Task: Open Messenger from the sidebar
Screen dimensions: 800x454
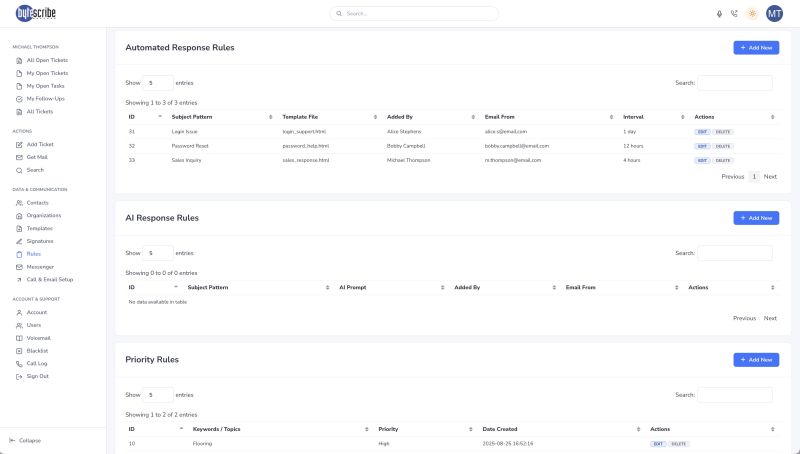Action: pyautogui.click(x=39, y=267)
